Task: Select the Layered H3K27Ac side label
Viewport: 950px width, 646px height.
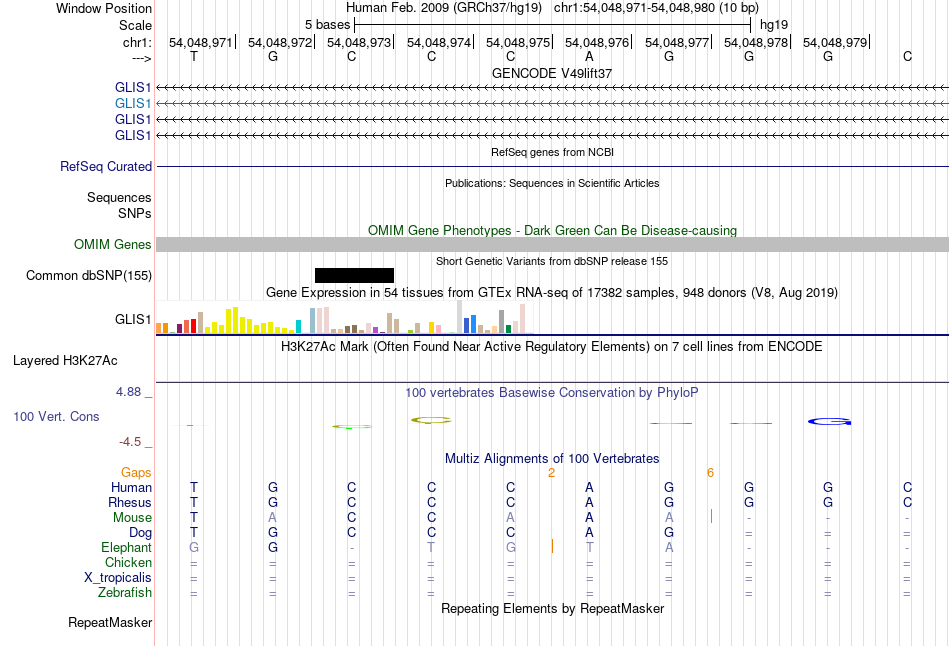Action: tap(65, 361)
